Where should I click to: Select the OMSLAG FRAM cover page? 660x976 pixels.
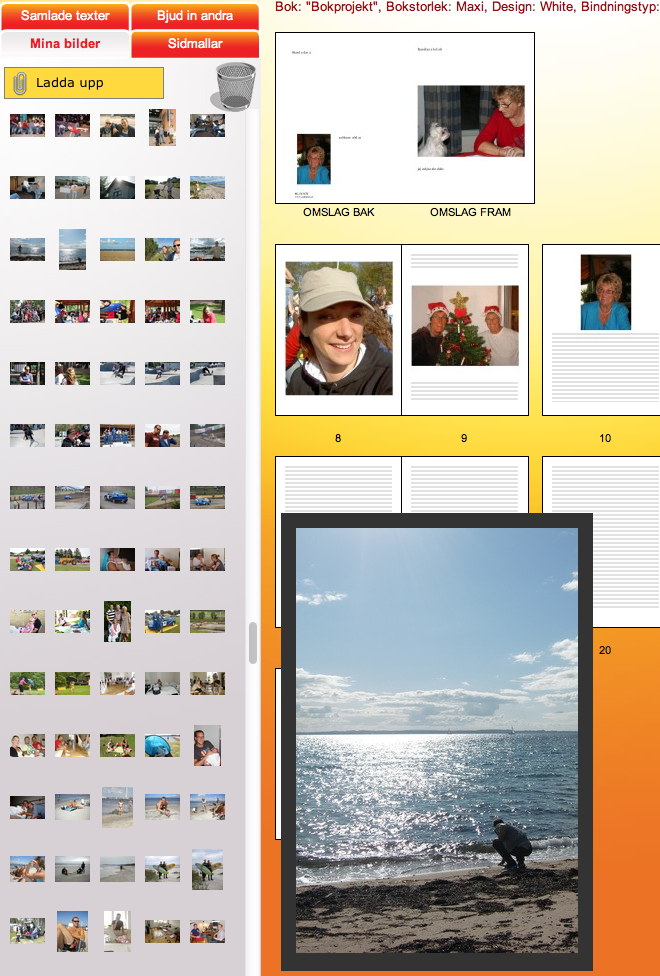click(x=470, y=118)
